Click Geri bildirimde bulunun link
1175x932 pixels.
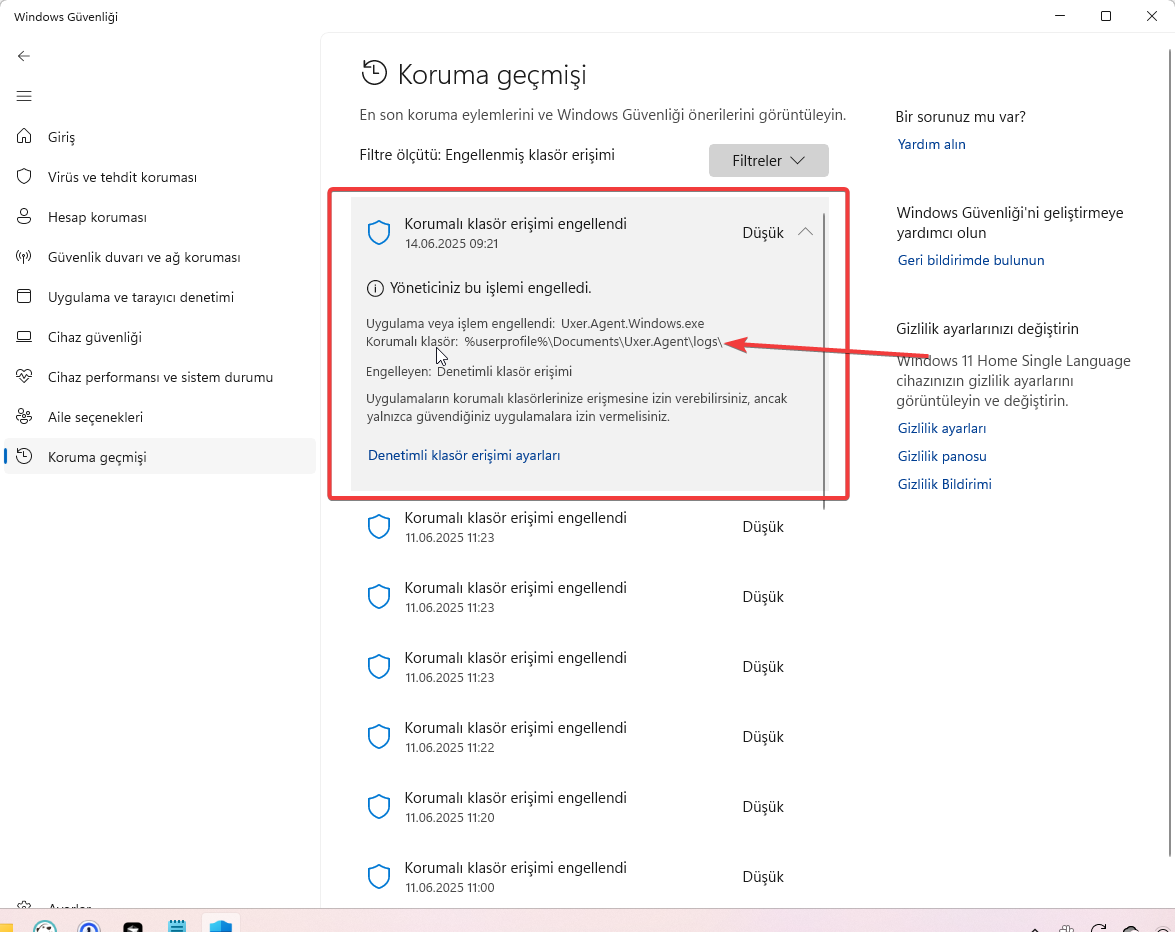(x=971, y=260)
